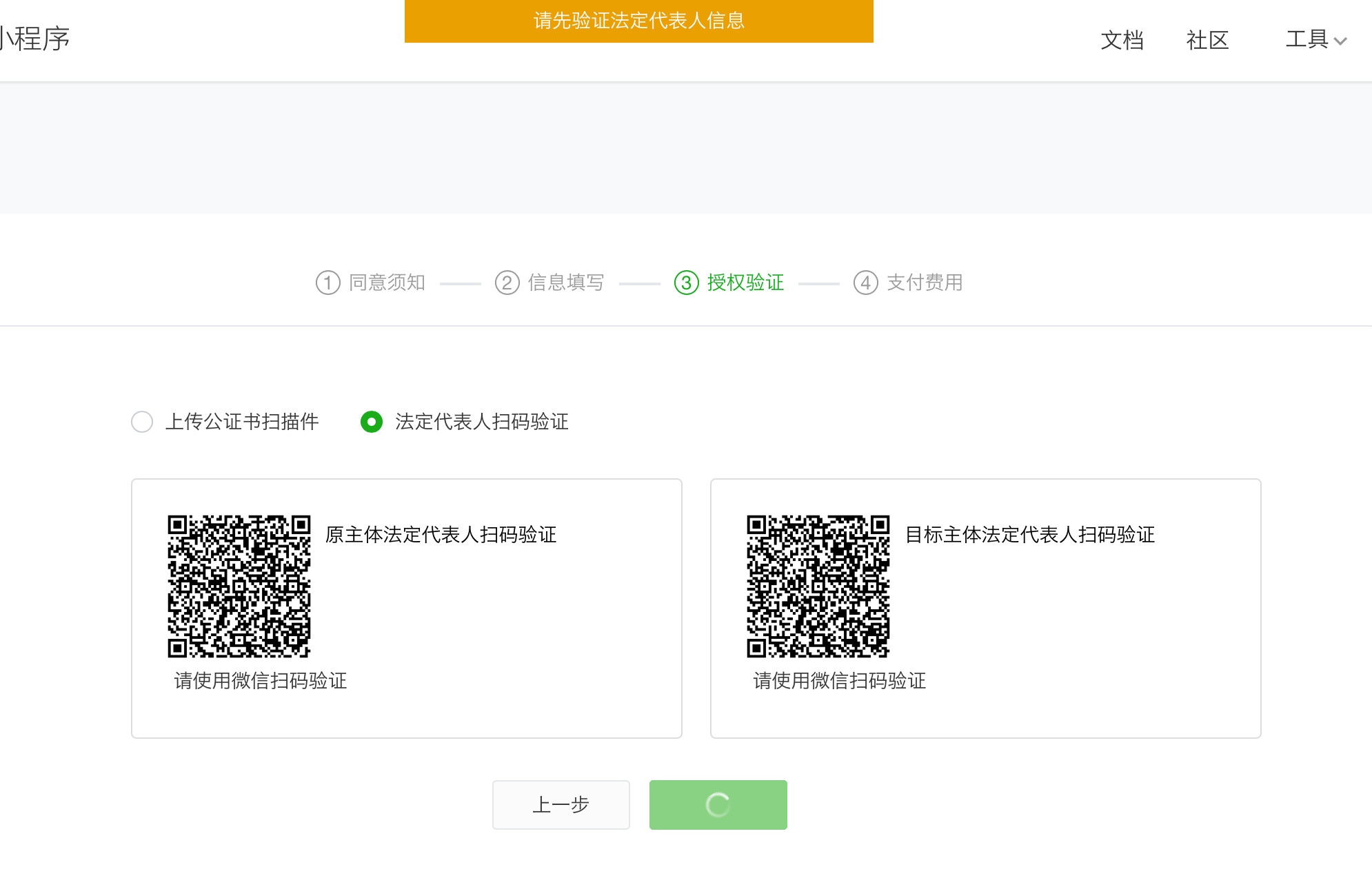Click the 原主体 QR code image
The width and height of the screenshot is (1372, 878).
coord(239,586)
